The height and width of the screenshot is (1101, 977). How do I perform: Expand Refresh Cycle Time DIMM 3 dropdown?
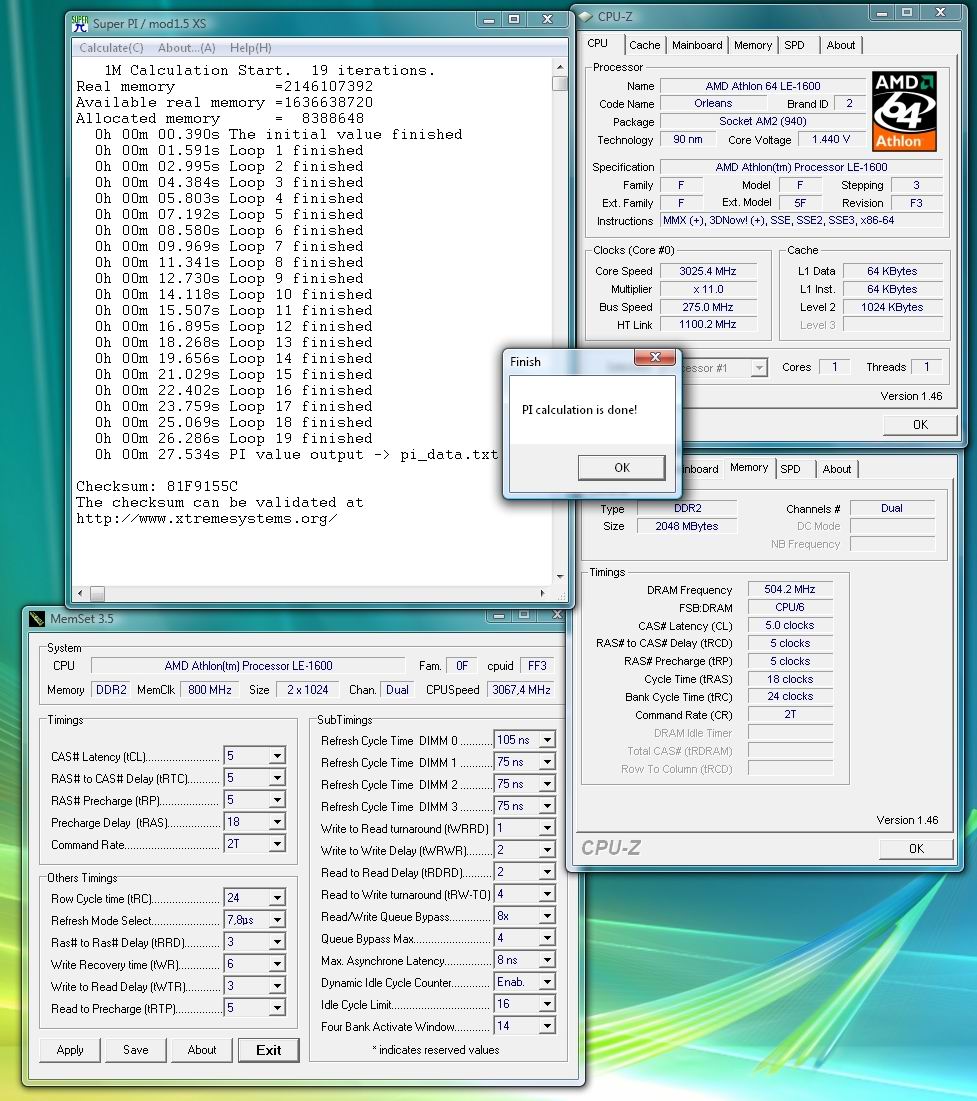click(x=547, y=806)
